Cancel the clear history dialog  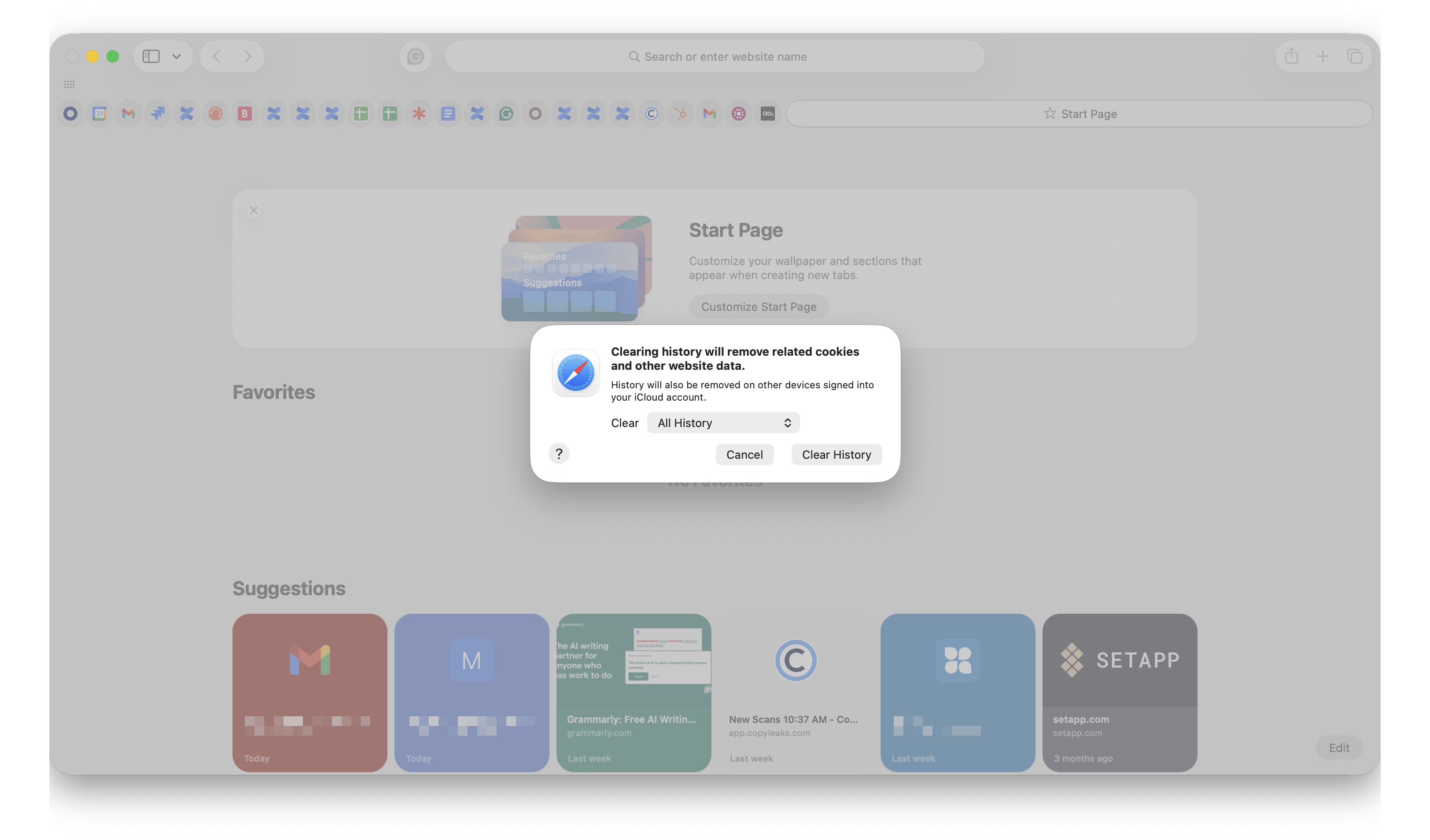coord(744,455)
